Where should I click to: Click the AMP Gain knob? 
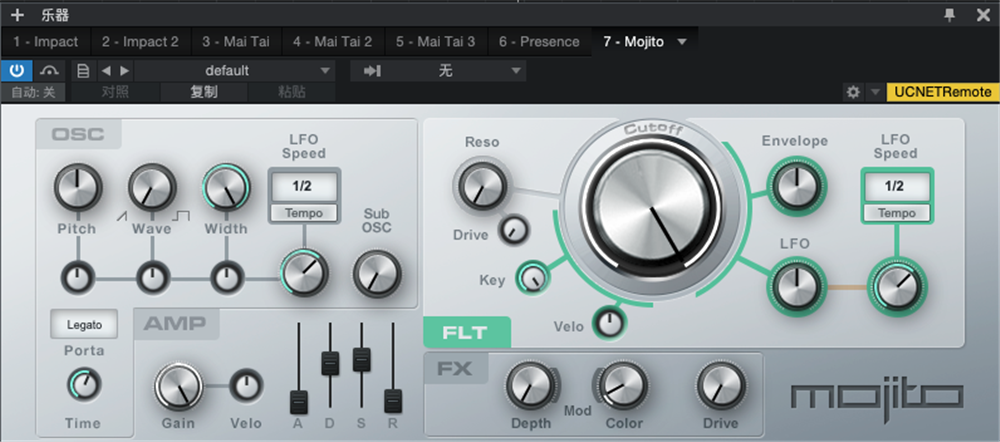(179, 387)
